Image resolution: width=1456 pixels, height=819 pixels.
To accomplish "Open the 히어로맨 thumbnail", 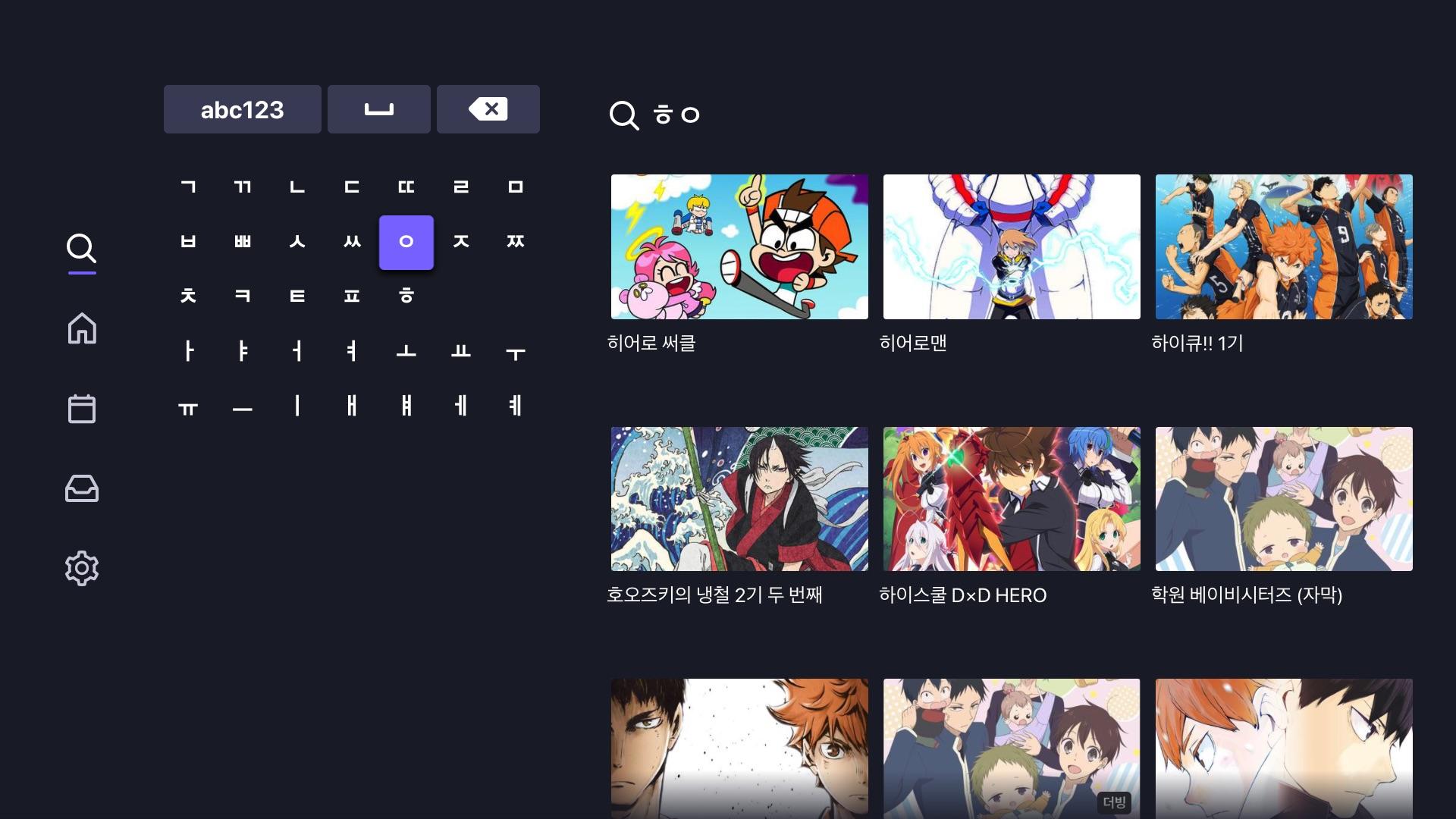I will tap(1012, 246).
